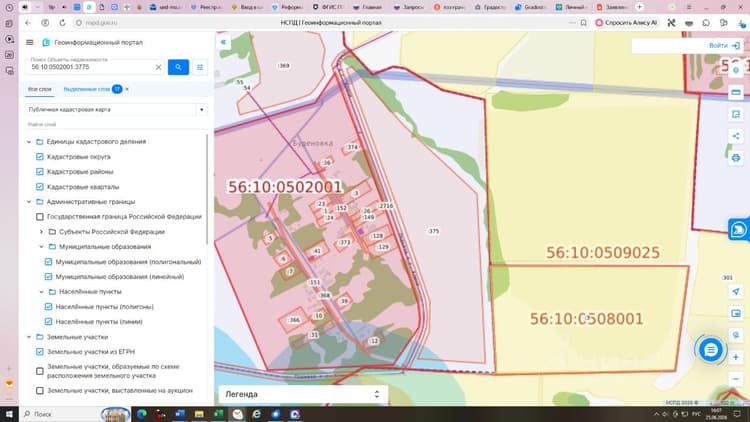Select the Выделенные слои tab
Image resolution: width=750 pixels, height=422 pixels.
[x=87, y=89]
